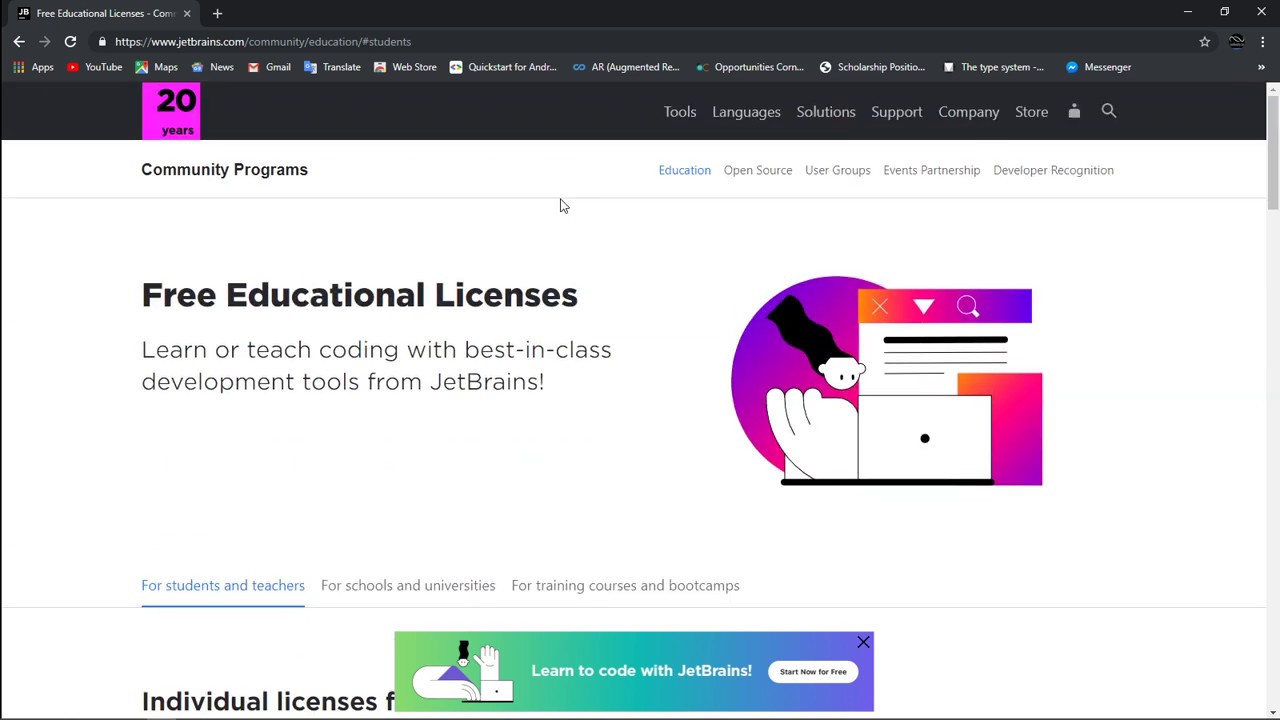Viewport: 1280px width, 720px height.
Task: Open AR (Augmented Re... bookmark
Action: coord(626,67)
